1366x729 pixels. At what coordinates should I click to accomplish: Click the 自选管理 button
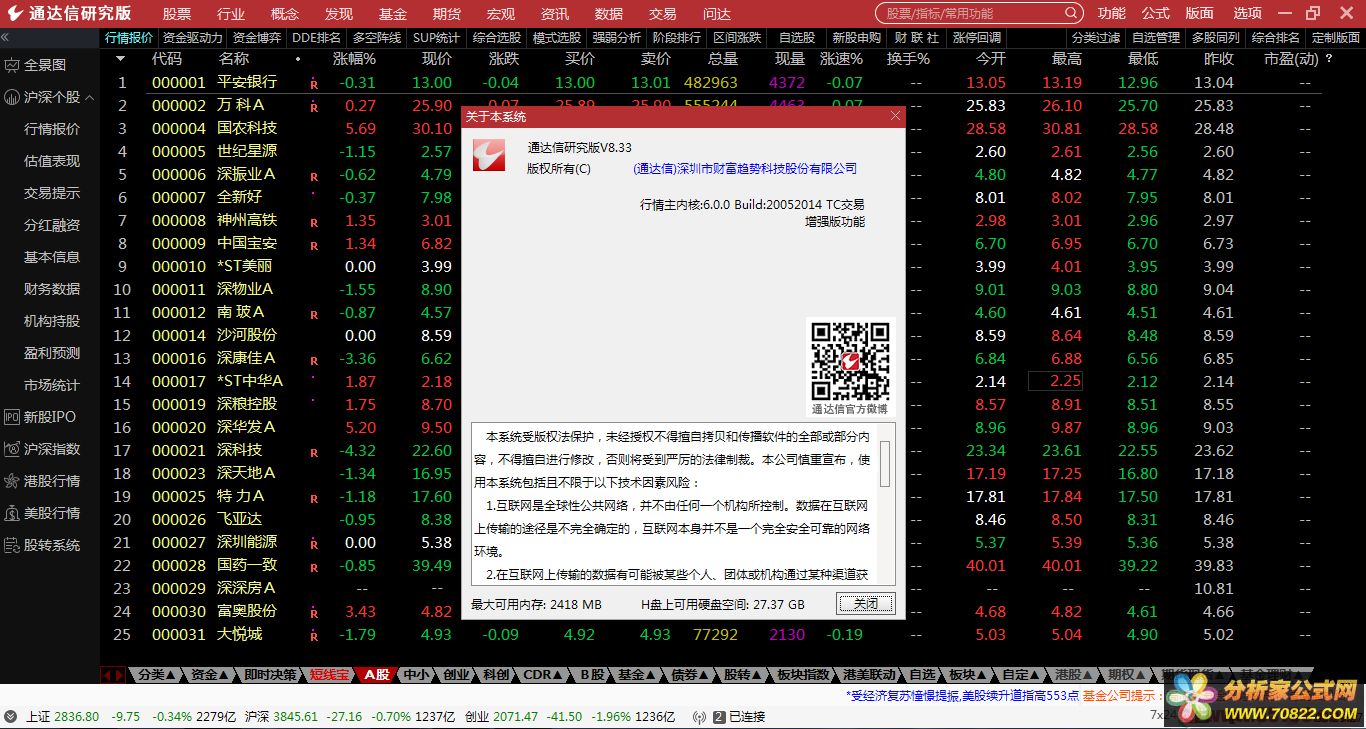[x=1155, y=38]
